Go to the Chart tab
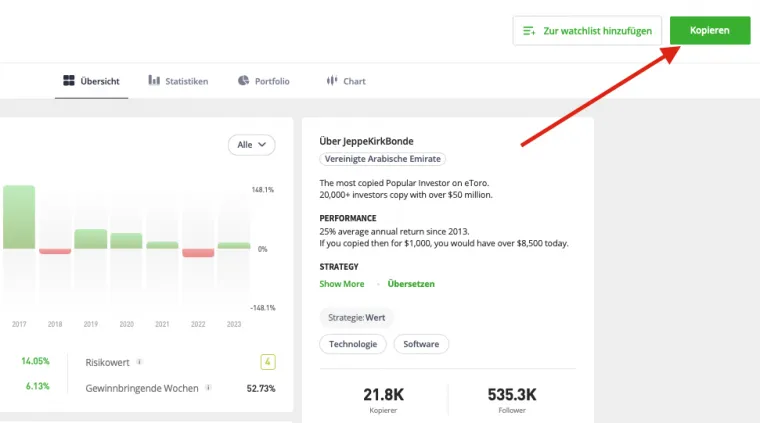The height and width of the screenshot is (423, 760). coord(346,81)
